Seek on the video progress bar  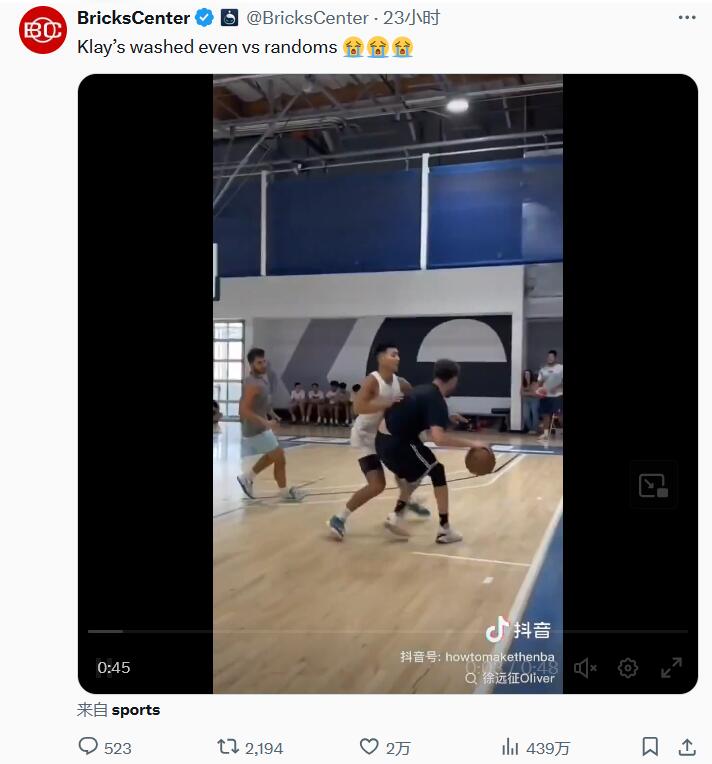[x=388, y=631]
